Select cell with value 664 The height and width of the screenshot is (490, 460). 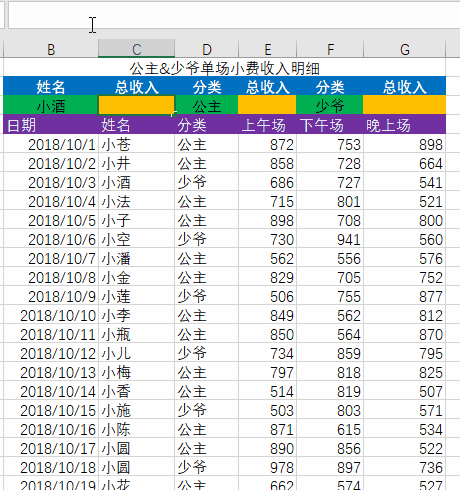pyautogui.click(x=404, y=162)
